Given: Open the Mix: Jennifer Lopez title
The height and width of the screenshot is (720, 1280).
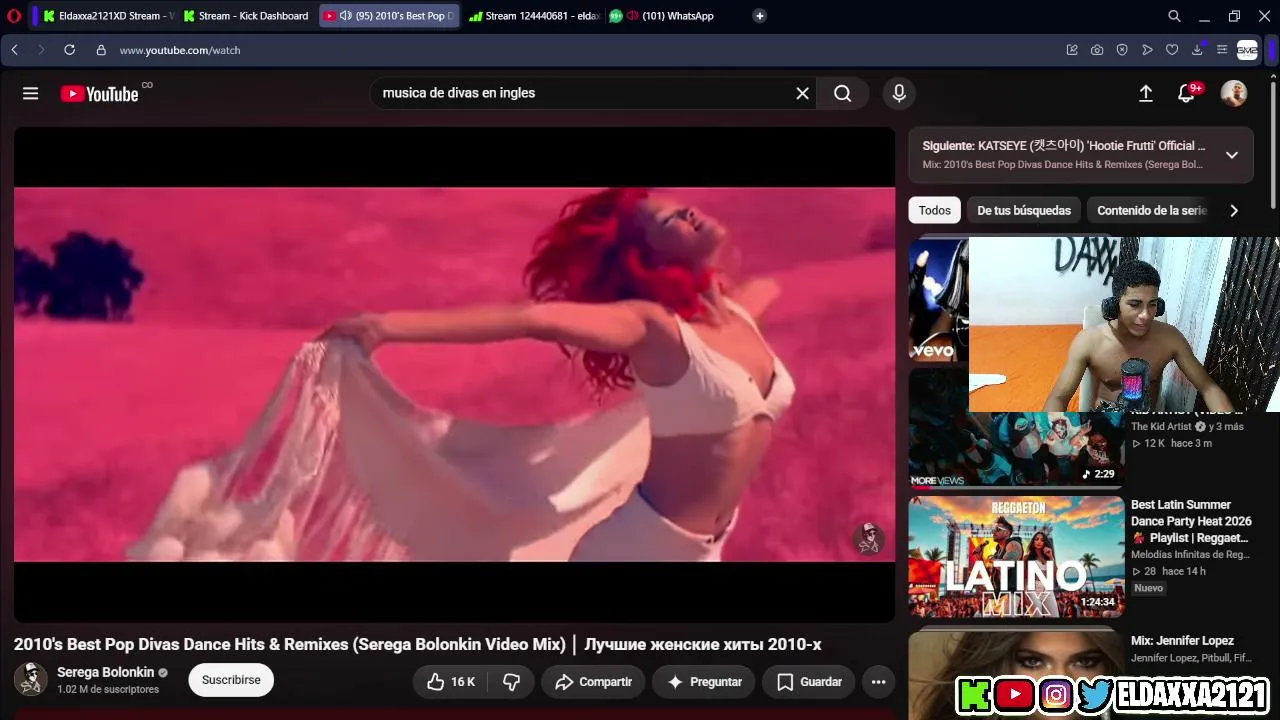Looking at the screenshot, I should (x=1182, y=640).
